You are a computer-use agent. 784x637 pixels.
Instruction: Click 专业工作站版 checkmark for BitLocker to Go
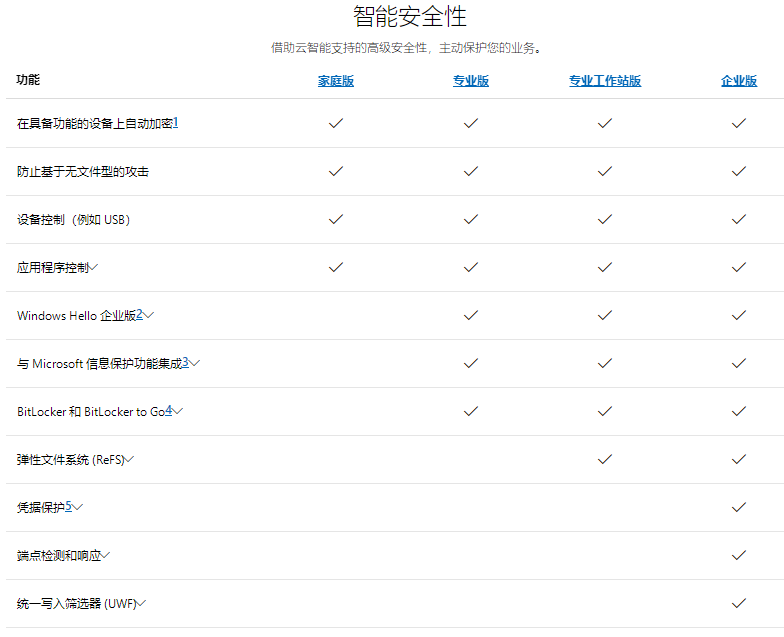(x=604, y=411)
